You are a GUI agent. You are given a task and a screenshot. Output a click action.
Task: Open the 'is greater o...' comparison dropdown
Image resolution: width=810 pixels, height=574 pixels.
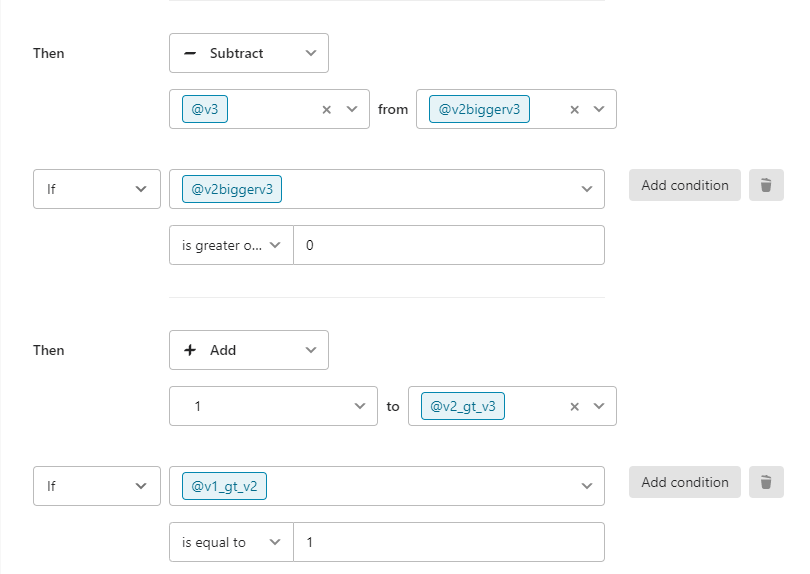pyautogui.click(x=231, y=245)
